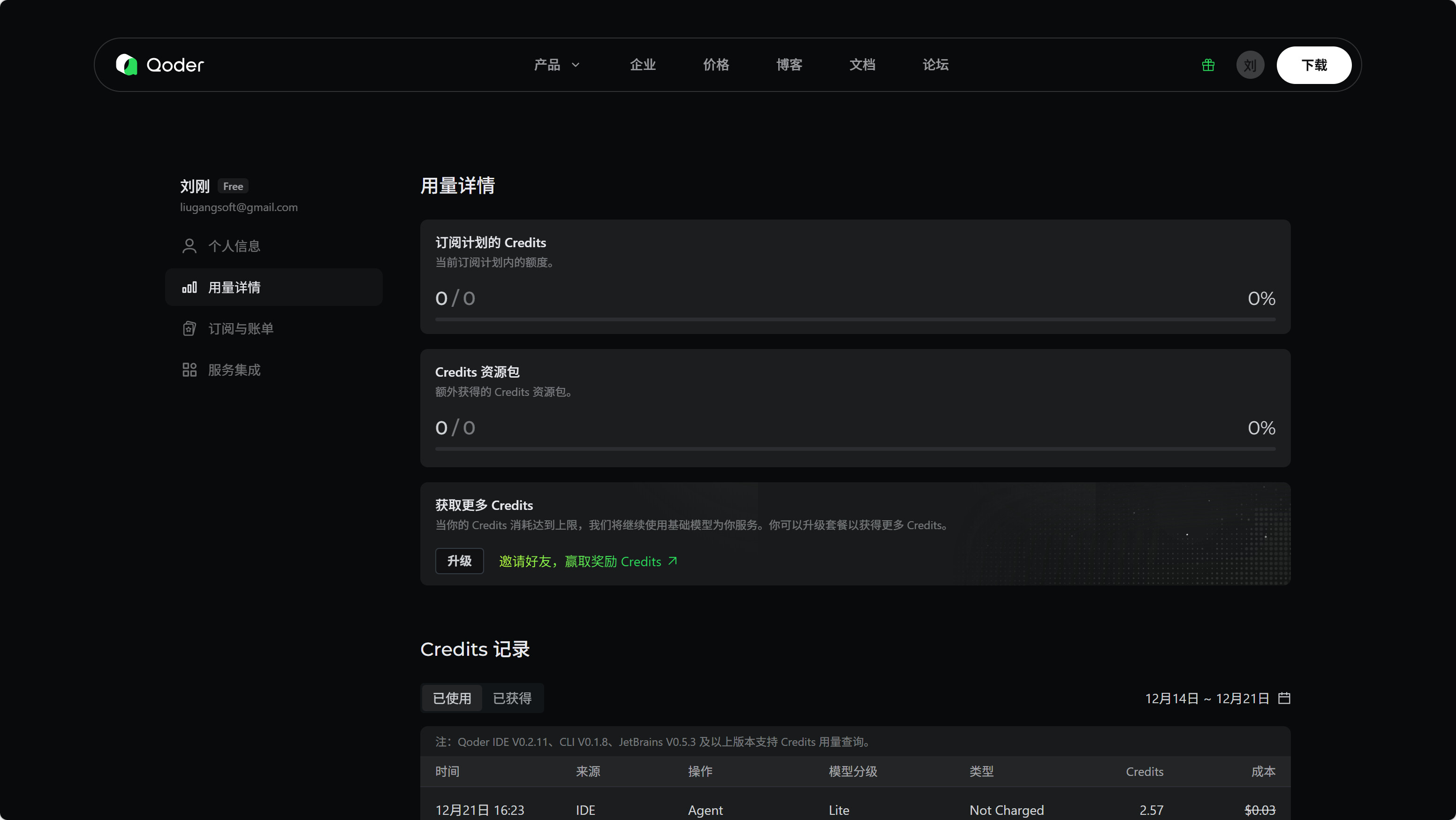Click the Qoder logo icon

(x=127, y=65)
